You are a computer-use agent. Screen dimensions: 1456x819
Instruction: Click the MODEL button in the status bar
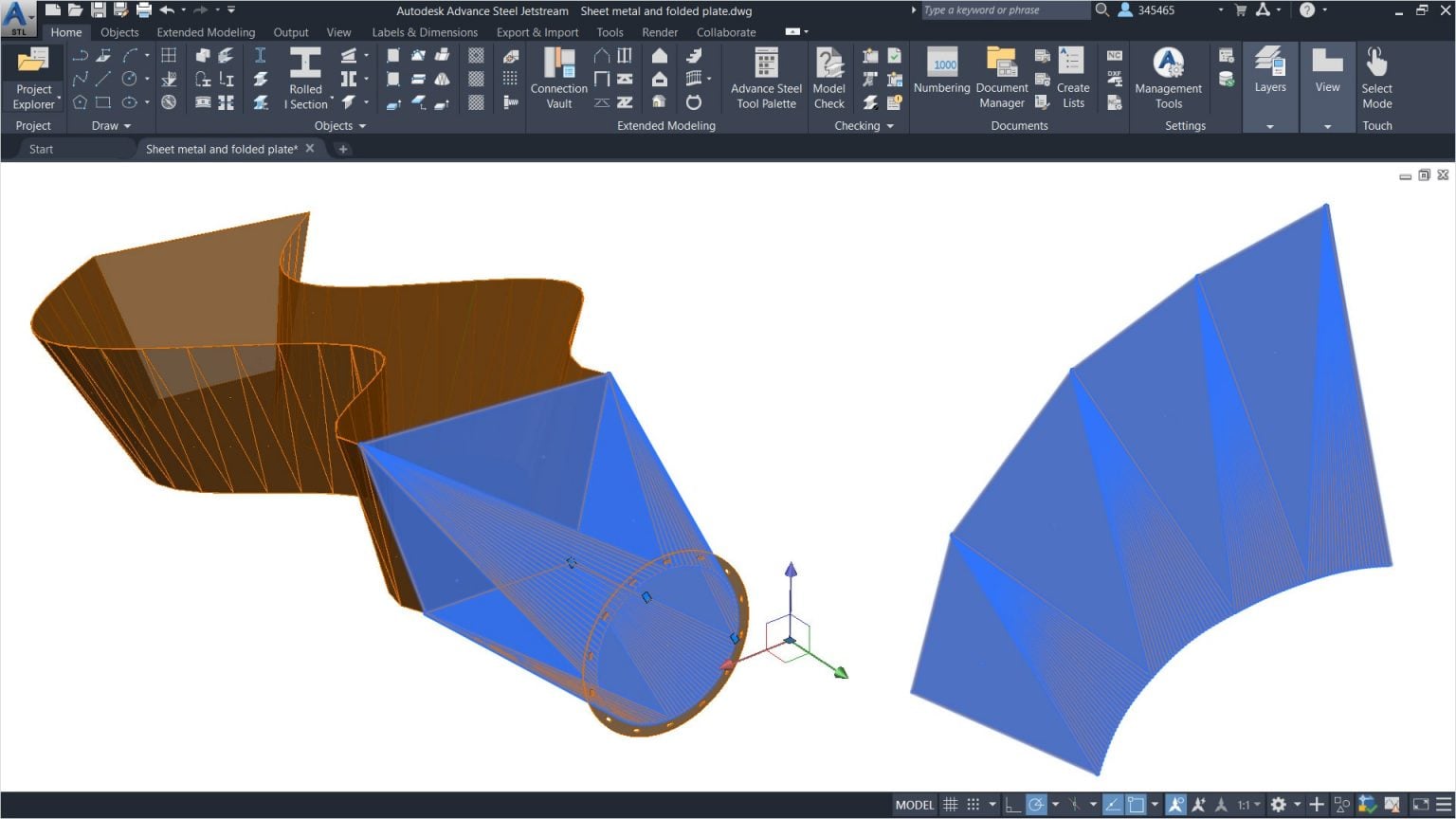(x=913, y=804)
